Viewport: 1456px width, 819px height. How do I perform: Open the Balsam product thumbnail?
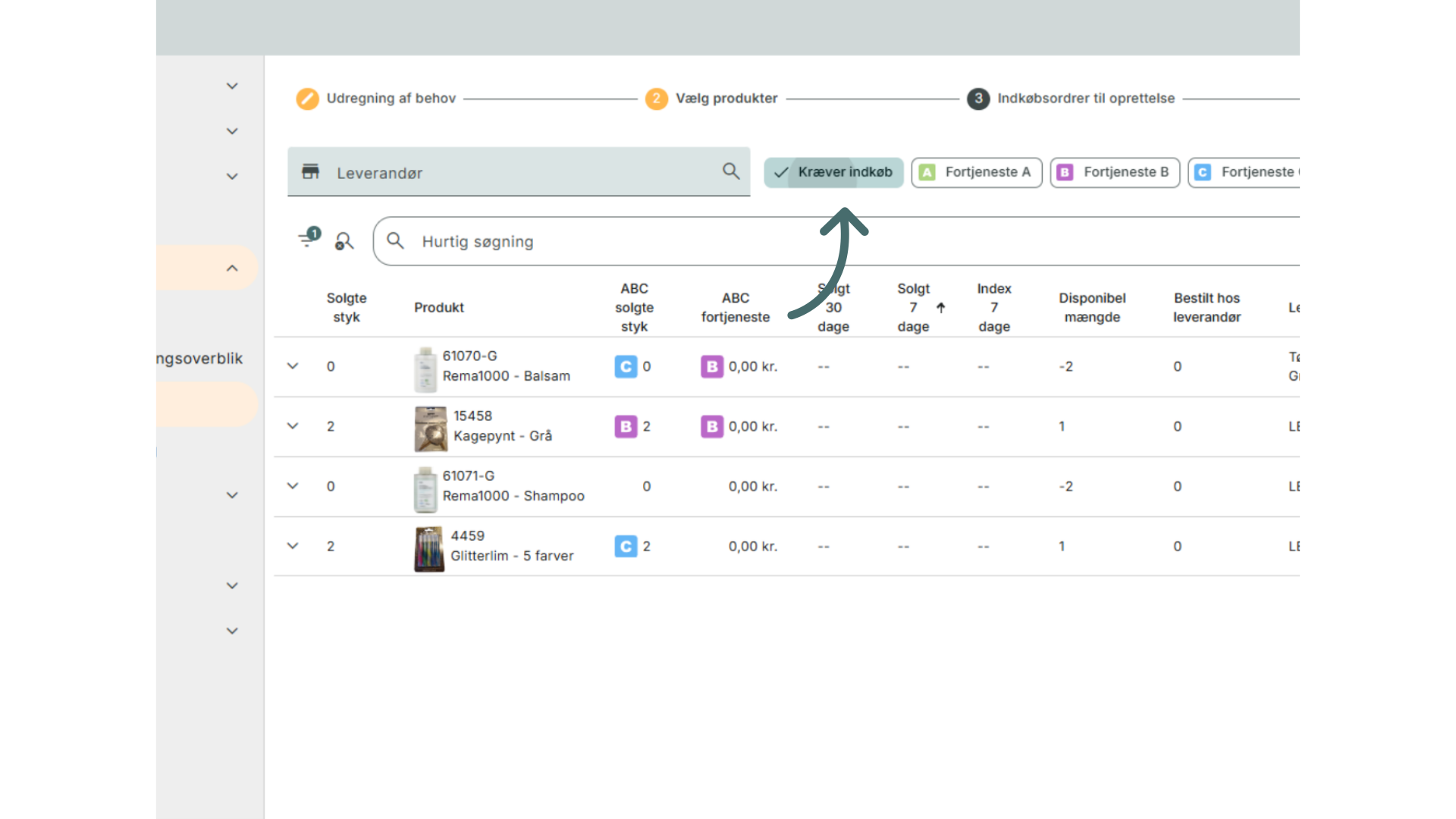(x=425, y=369)
